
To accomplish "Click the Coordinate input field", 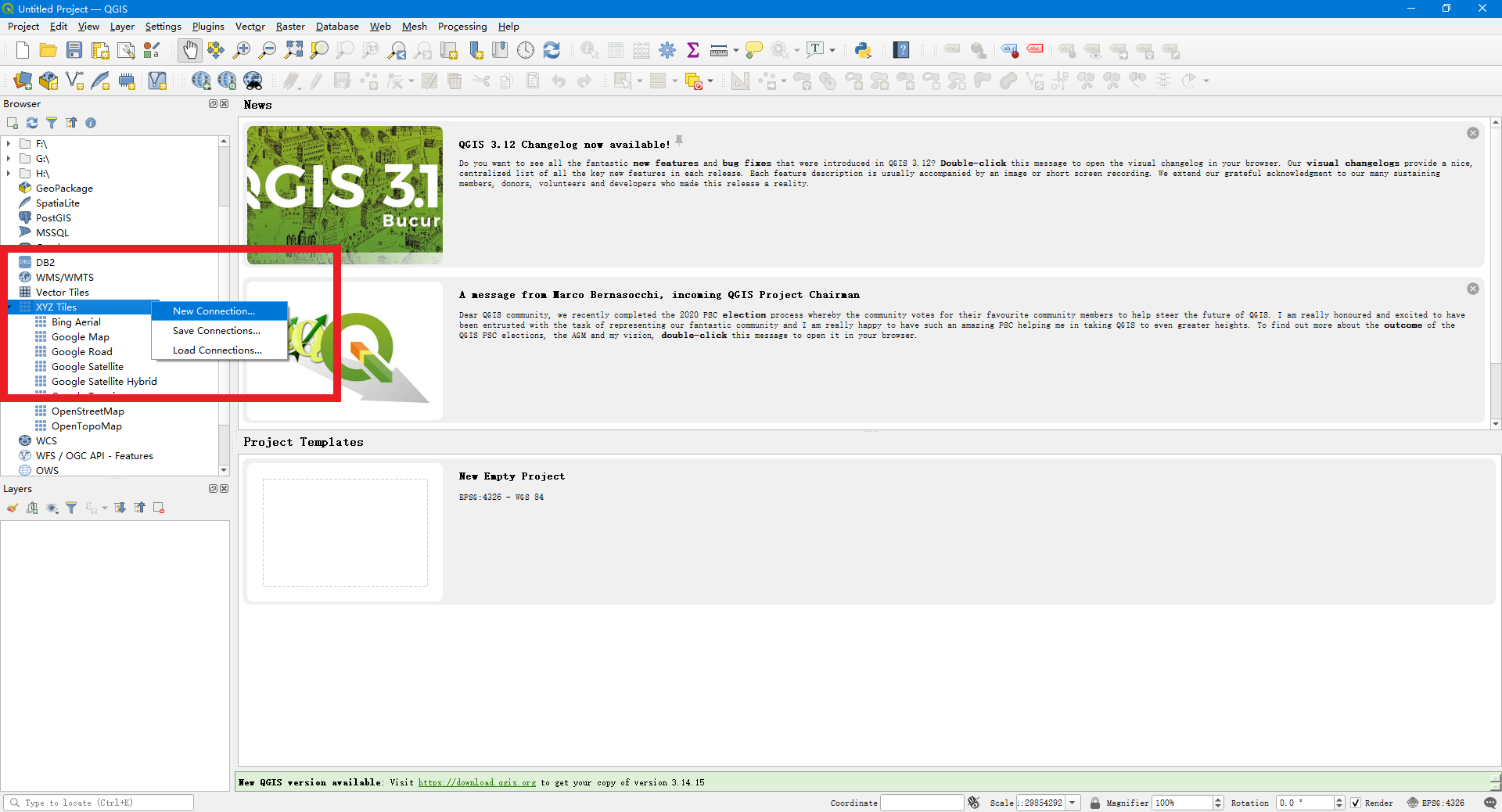I will click(x=922, y=803).
